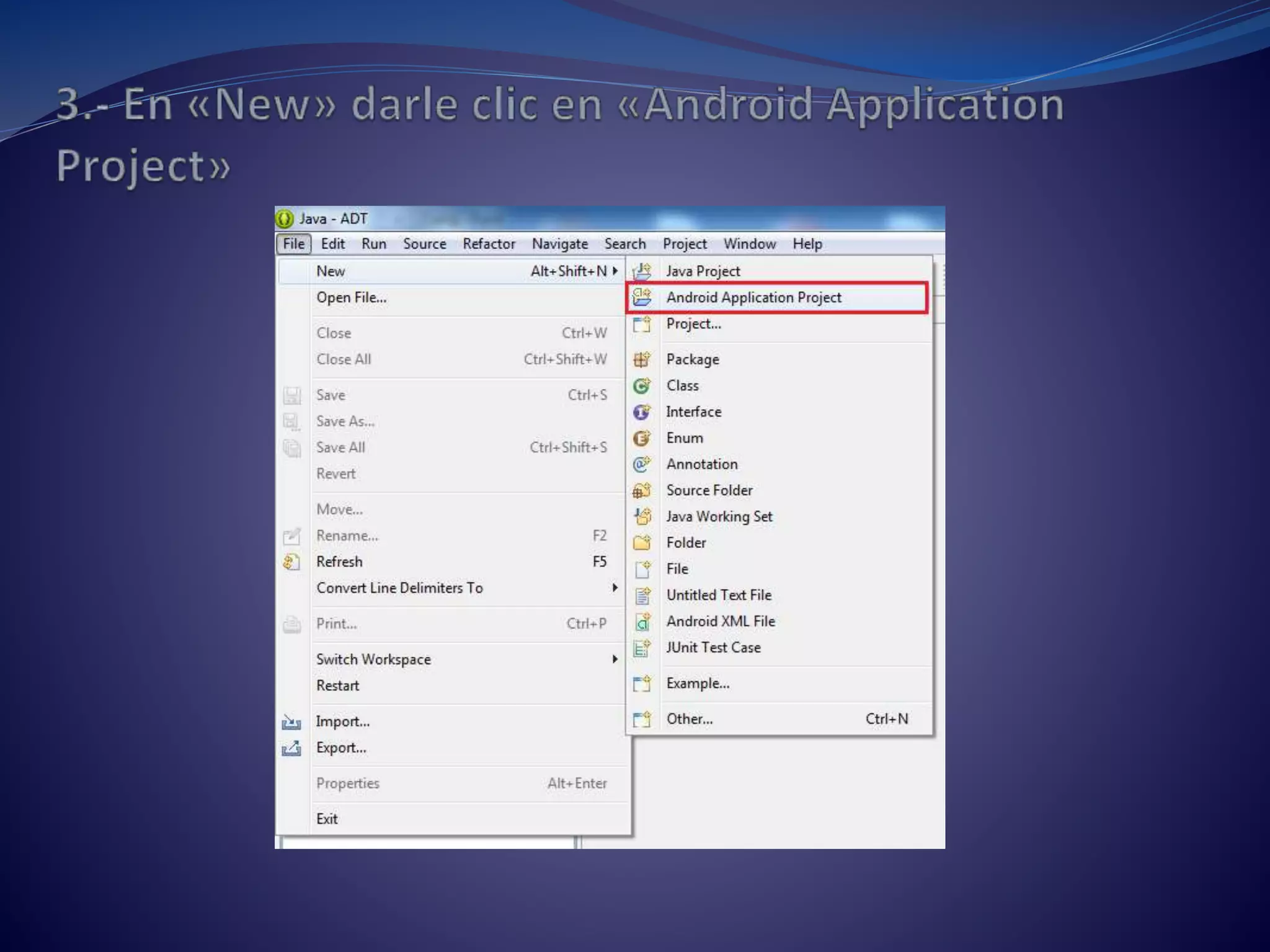Open the Window menu in menu bar
Screen dimensions: 1270x952
(749, 244)
